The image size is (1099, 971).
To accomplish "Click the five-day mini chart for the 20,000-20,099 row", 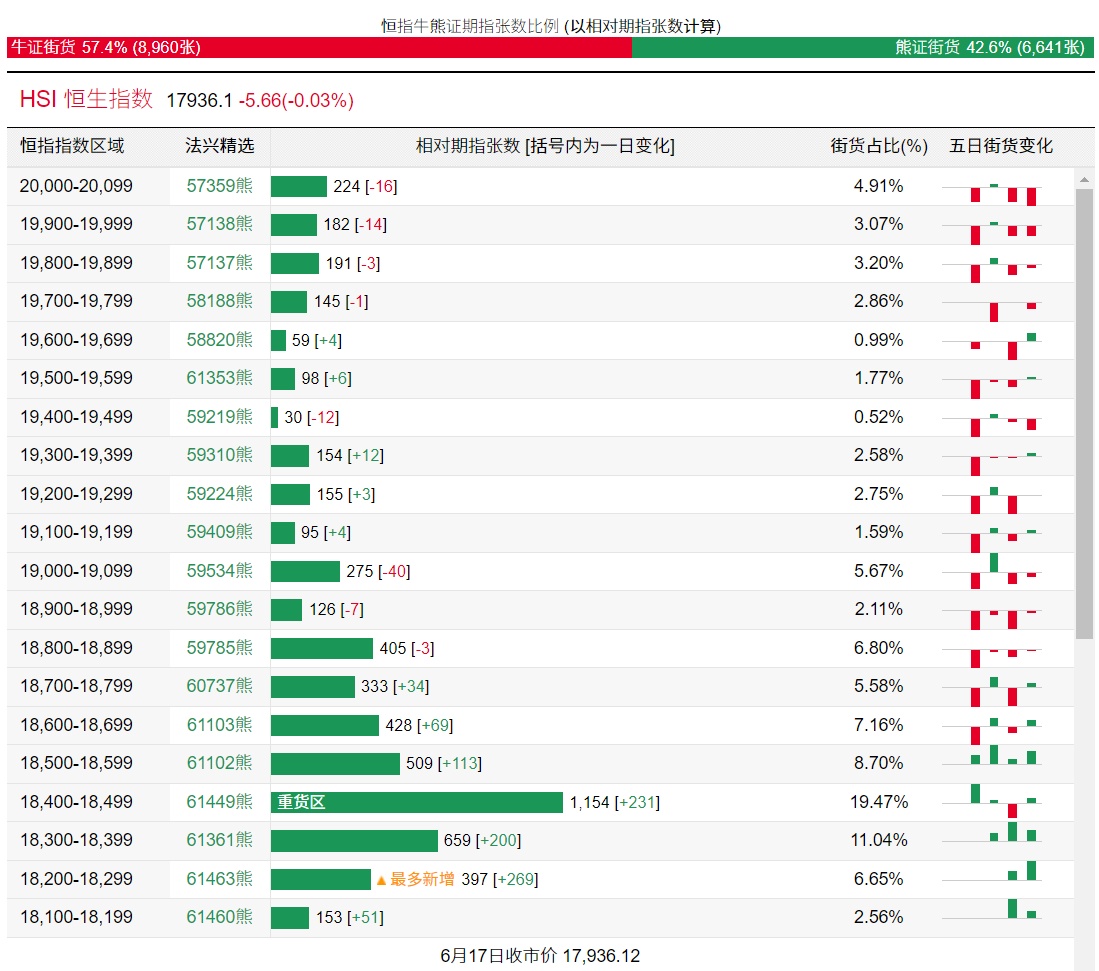I will click(992, 187).
